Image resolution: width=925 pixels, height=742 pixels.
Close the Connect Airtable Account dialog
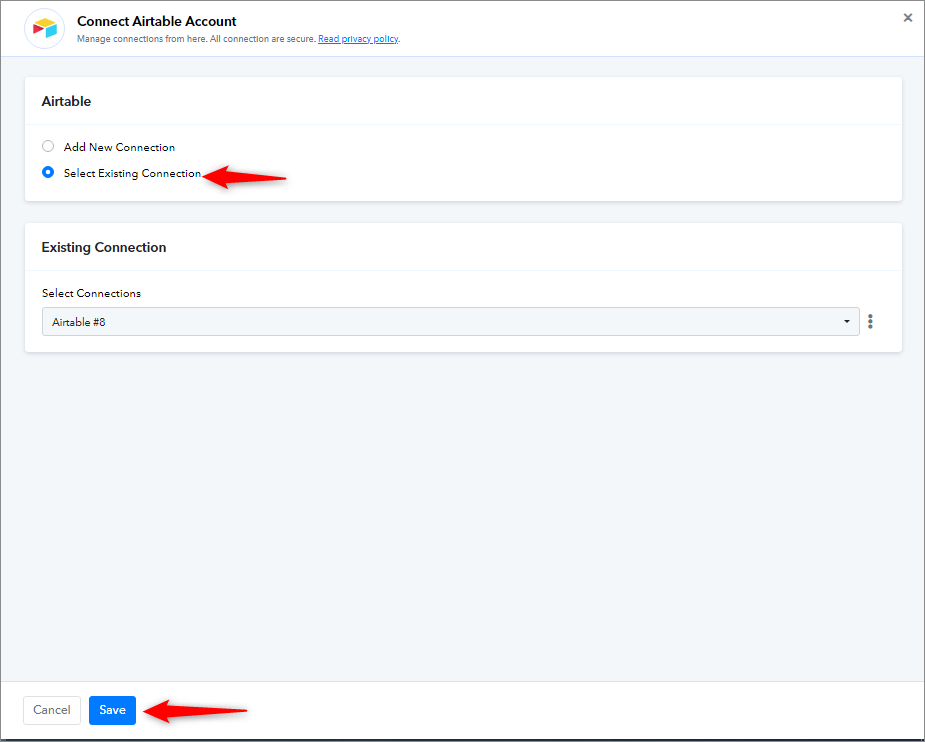click(907, 18)
